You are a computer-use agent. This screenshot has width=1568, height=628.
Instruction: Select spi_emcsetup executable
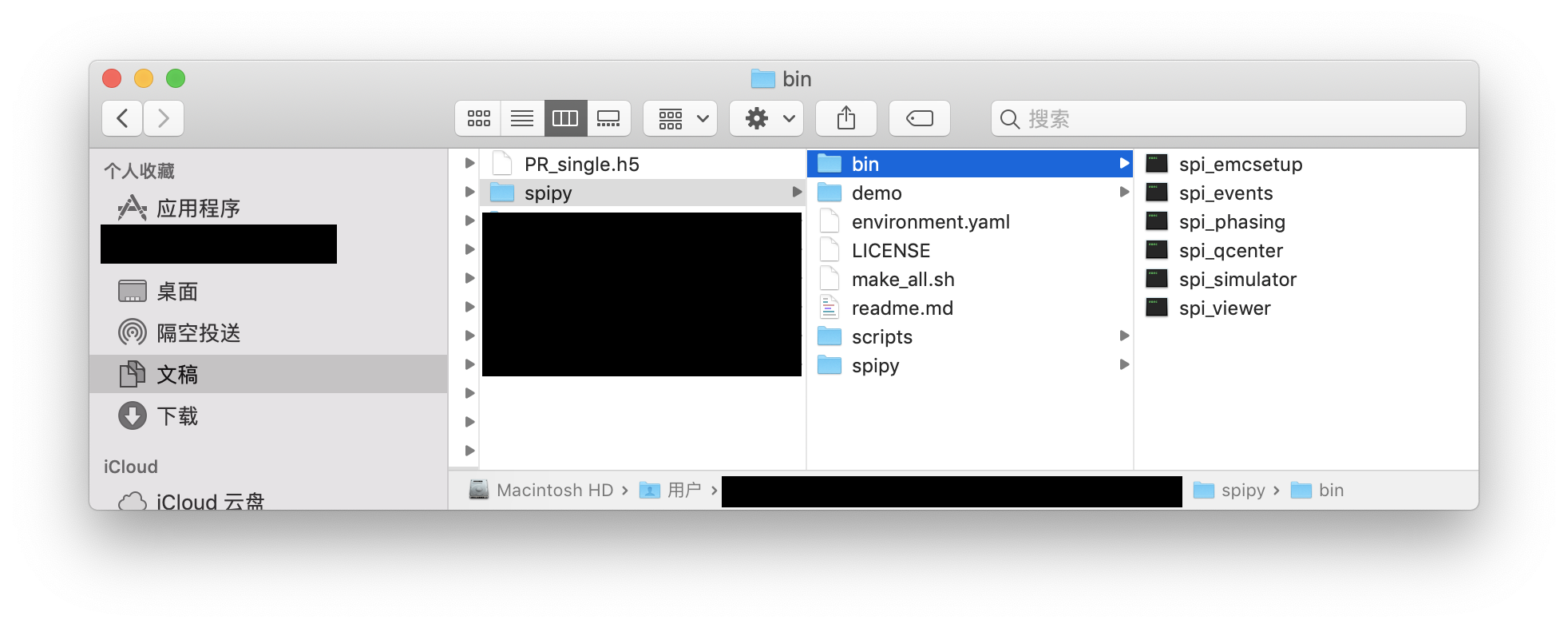[1306, 164]
